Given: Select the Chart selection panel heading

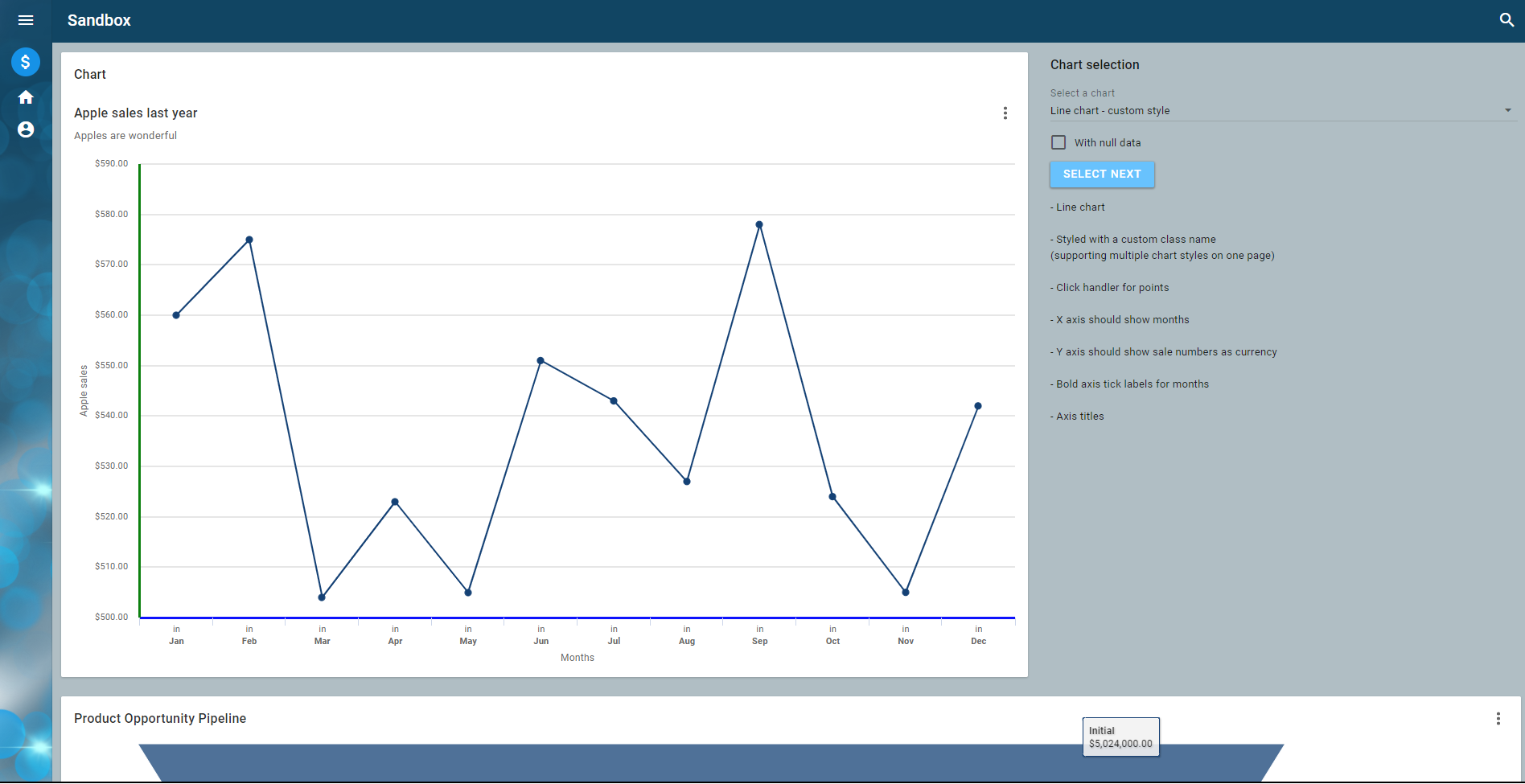Looking at the screenshot, I should (x=1095, y=64).
